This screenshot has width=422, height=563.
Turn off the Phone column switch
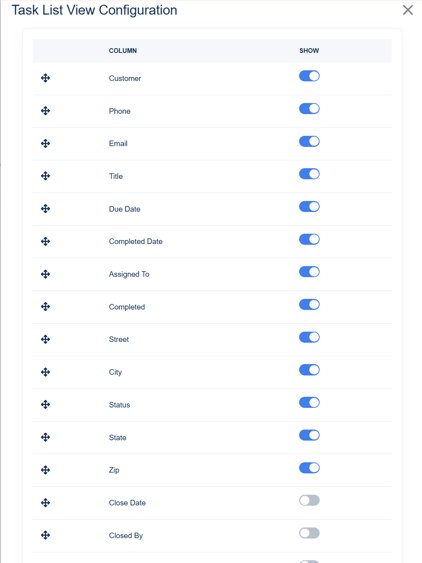point(309,108)
